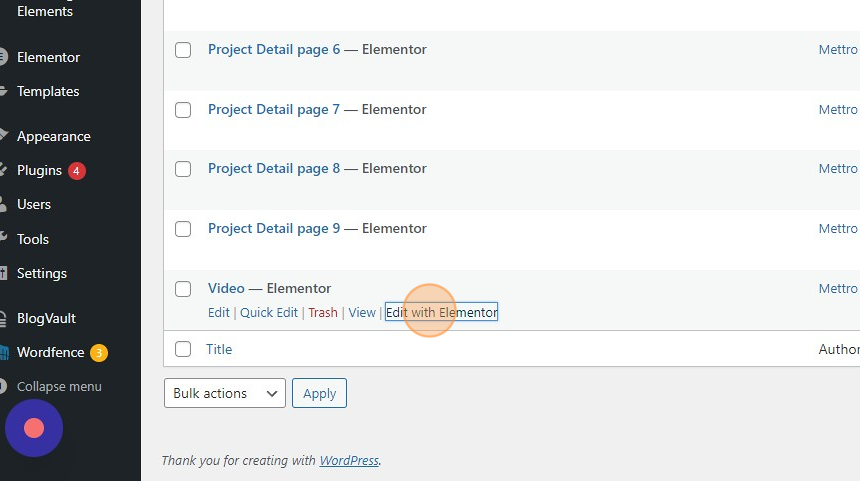Tick the Video page checkbox
This screenshot has width=860, height=481.
pyautogui.click(x=183, y=289)
